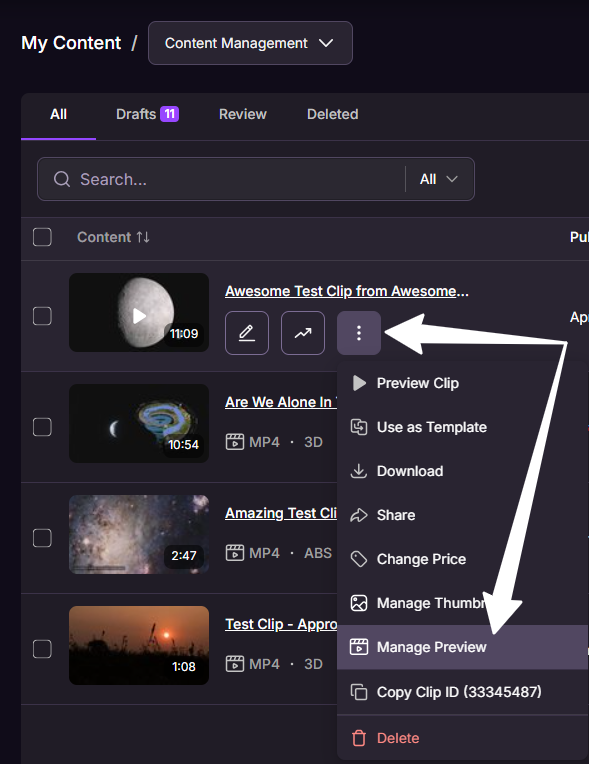
Task: Open the starfield thumbnail 2:47
Action: (x=139, y=535)
